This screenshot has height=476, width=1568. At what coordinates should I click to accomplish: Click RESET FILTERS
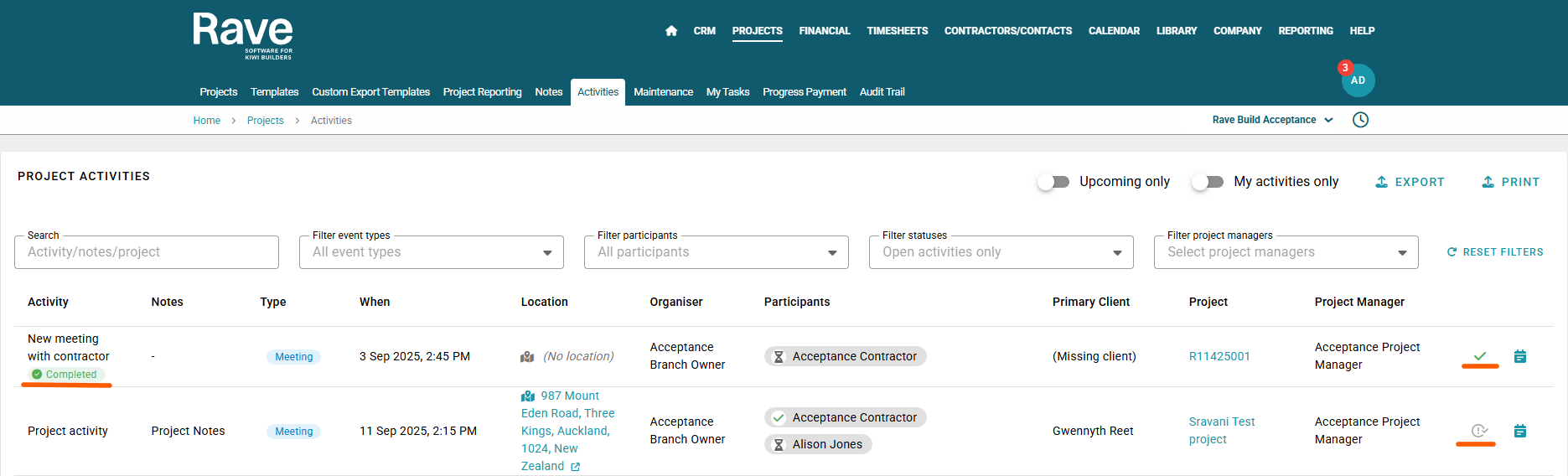tap(1494, 252)
